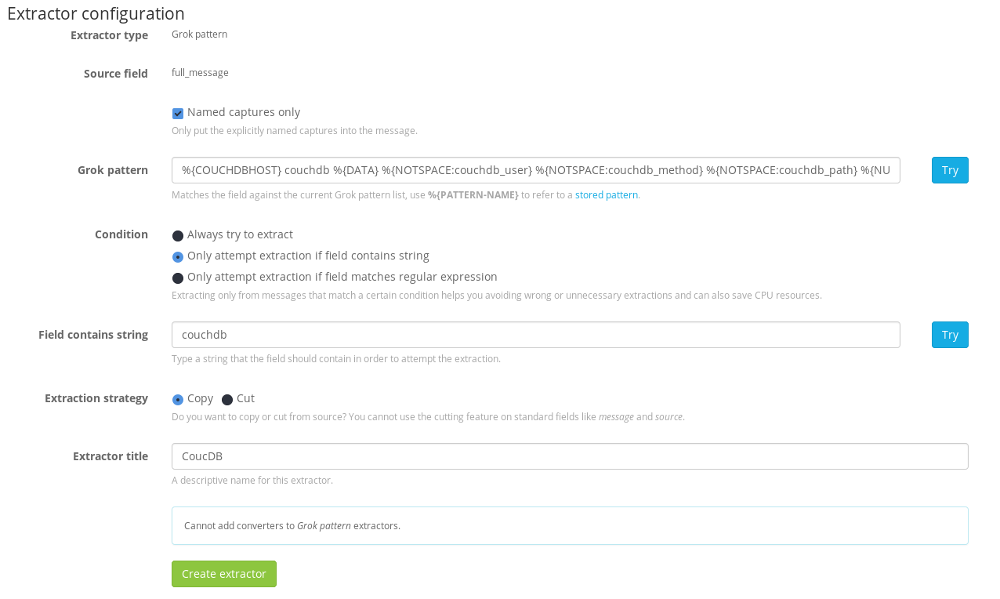Click the Extractor title label
1000x599 pixels.
pos(110,456)
